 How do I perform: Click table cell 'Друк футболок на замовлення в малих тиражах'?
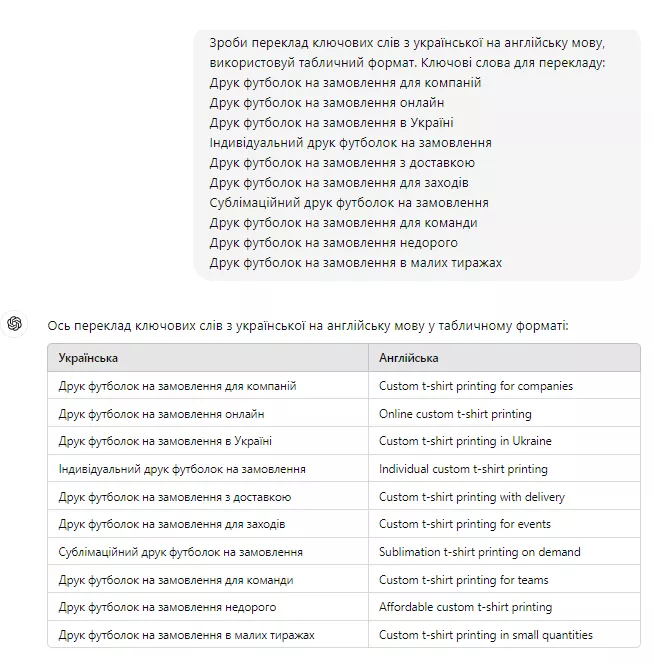pyautogui.click(x=186, y=635)
